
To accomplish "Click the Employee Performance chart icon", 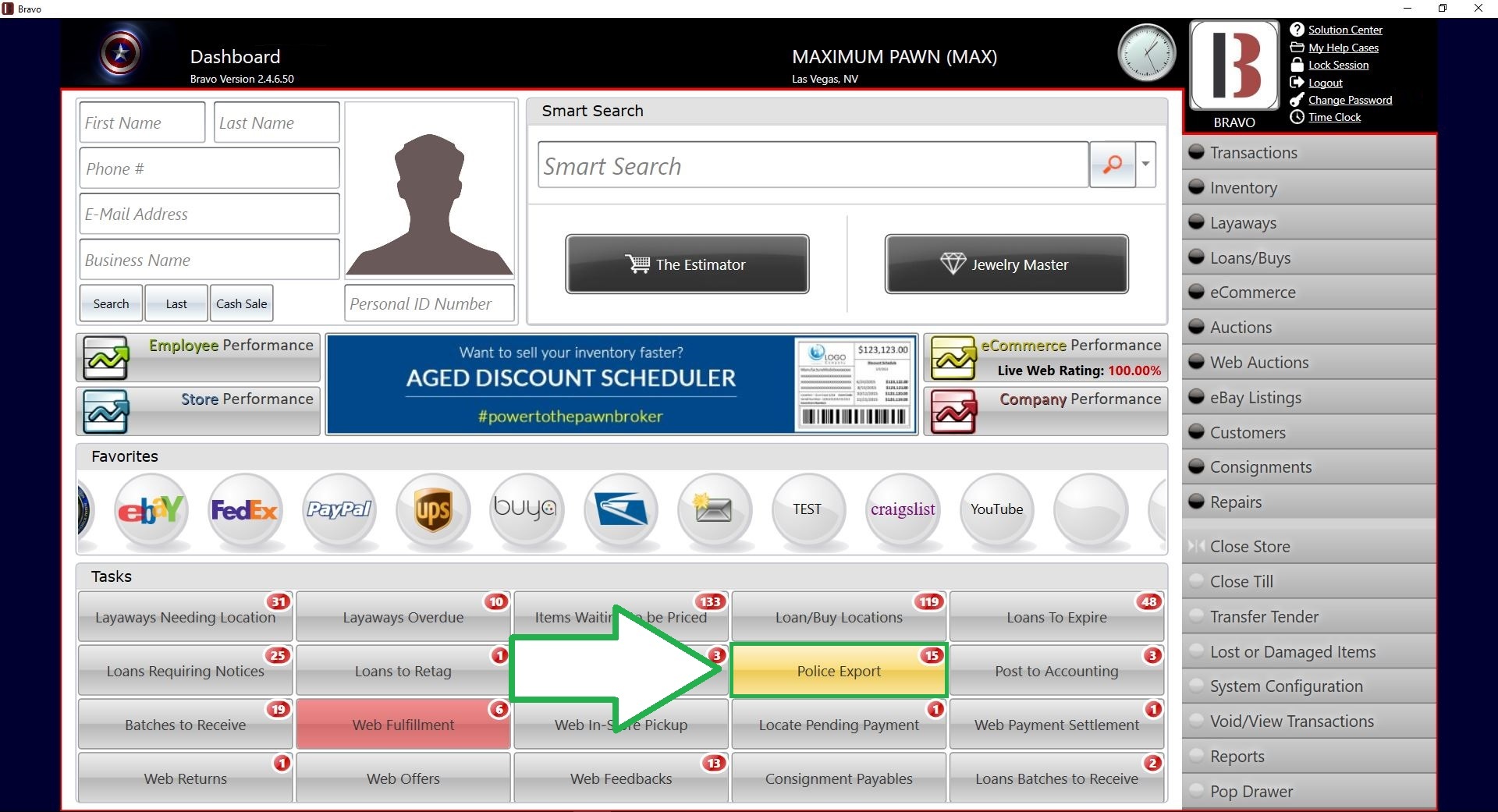I will click(x=106, y=358).
